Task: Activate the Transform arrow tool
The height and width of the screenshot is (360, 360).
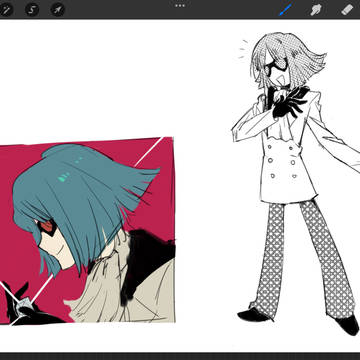Action: click(58, 10)
